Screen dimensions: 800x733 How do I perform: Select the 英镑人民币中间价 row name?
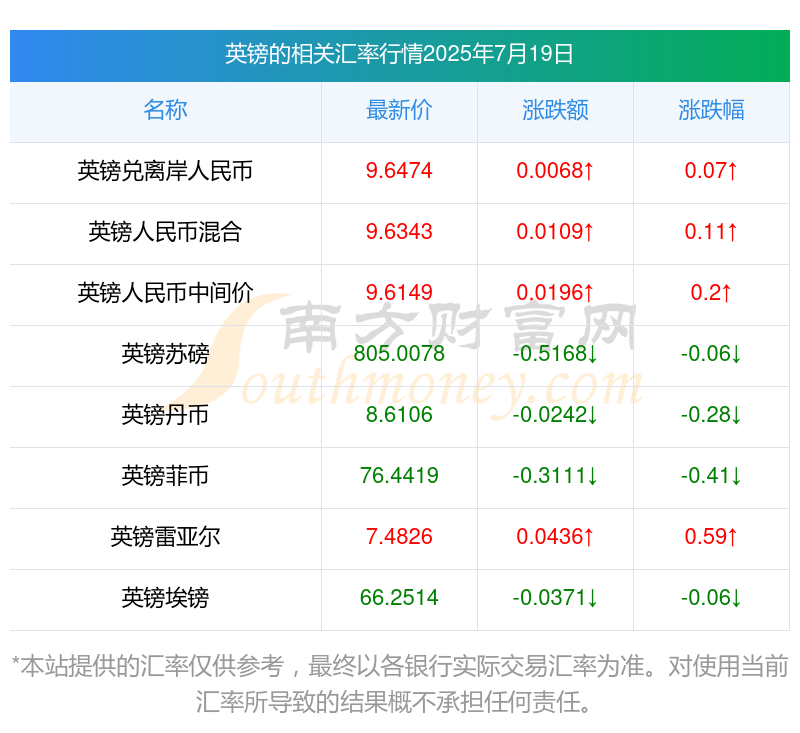click(165, 293)
